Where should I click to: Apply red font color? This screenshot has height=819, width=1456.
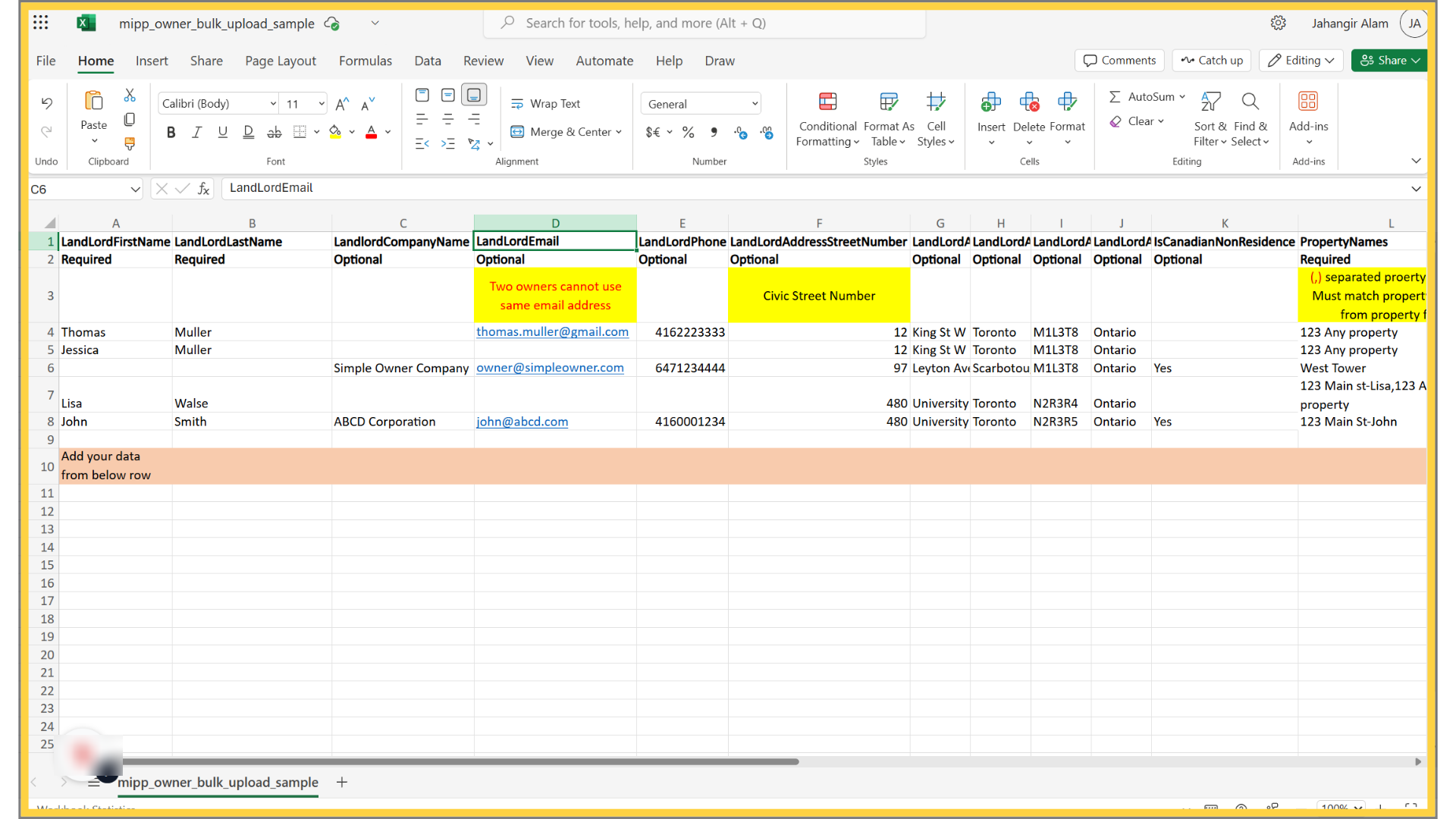[372, 132]
